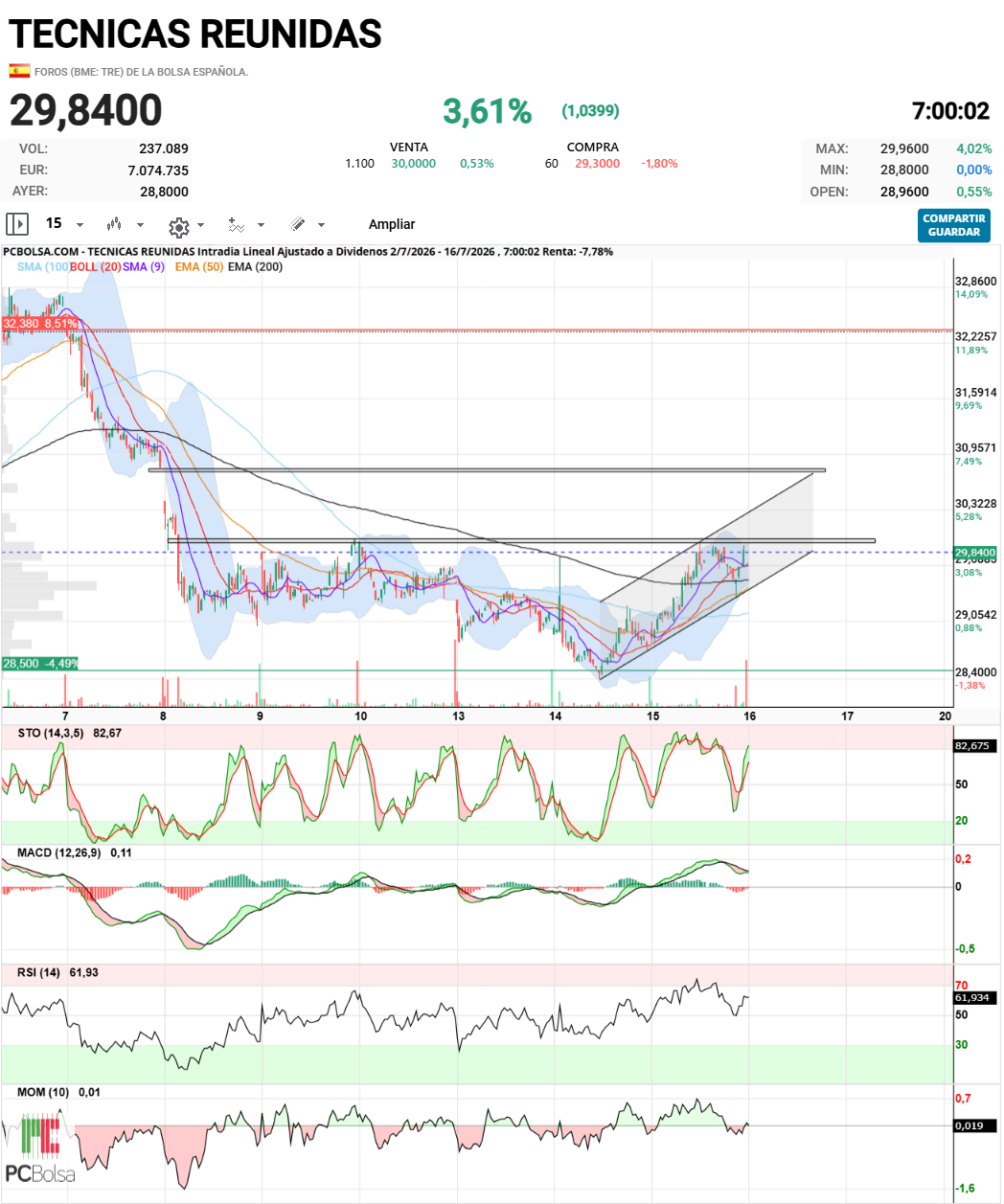Expand the indicators dropdown arrow

point(260,225)
